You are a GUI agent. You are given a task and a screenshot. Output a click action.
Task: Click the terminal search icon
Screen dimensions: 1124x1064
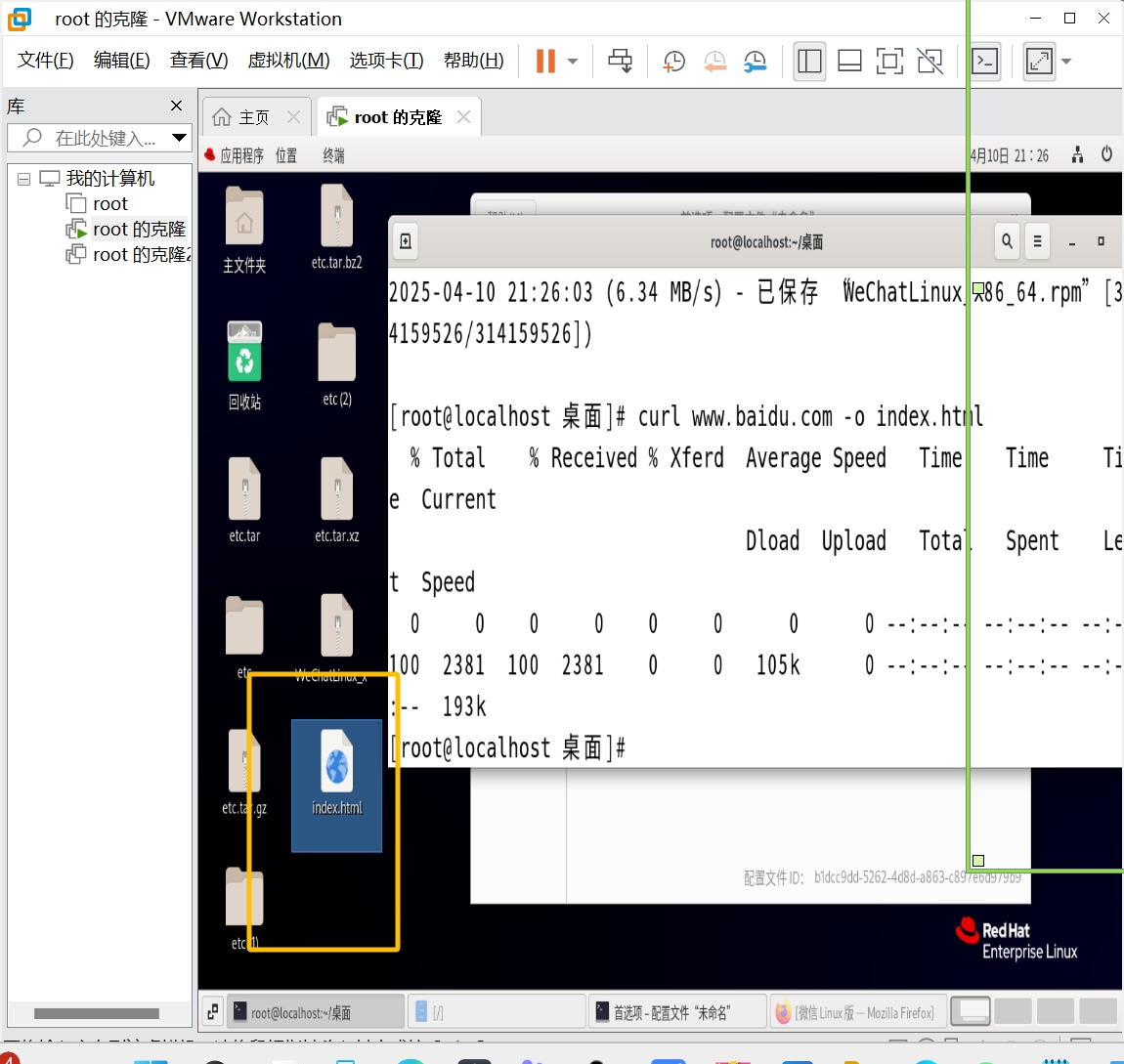(1007, 241)
